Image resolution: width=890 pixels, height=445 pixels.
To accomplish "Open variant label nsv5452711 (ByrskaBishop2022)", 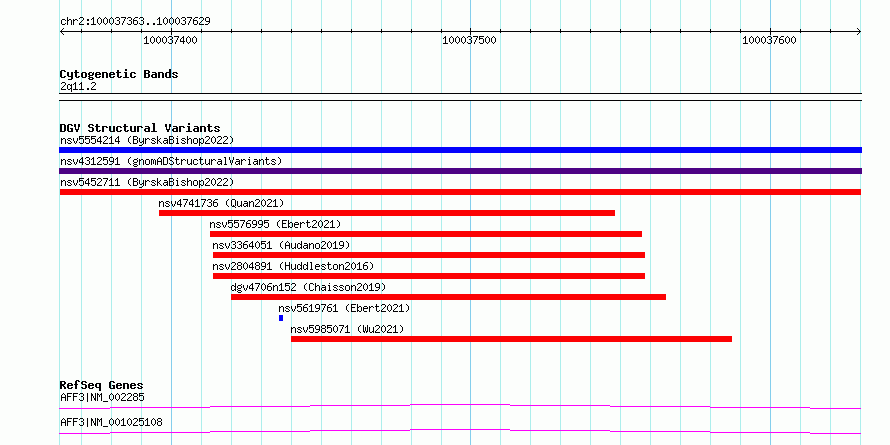I will (x=147, y=182).
